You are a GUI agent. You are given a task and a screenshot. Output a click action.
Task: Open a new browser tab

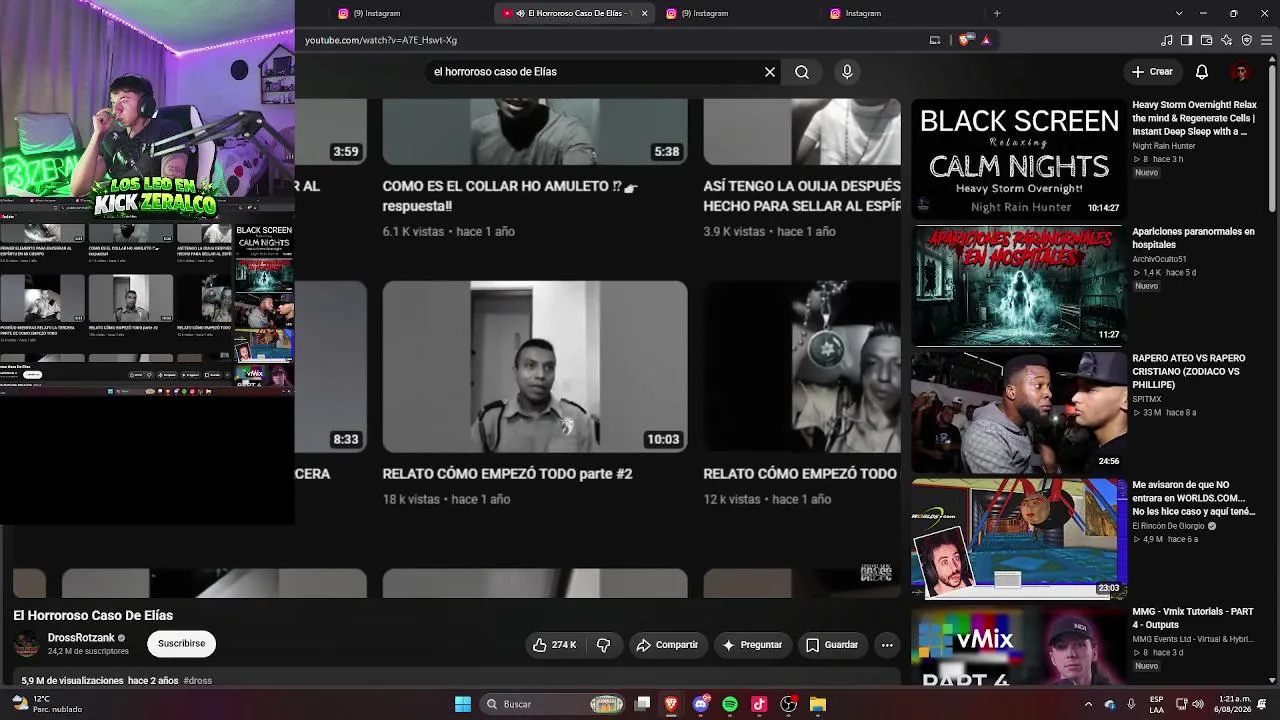pyautogui.click(x=996, y=13)
